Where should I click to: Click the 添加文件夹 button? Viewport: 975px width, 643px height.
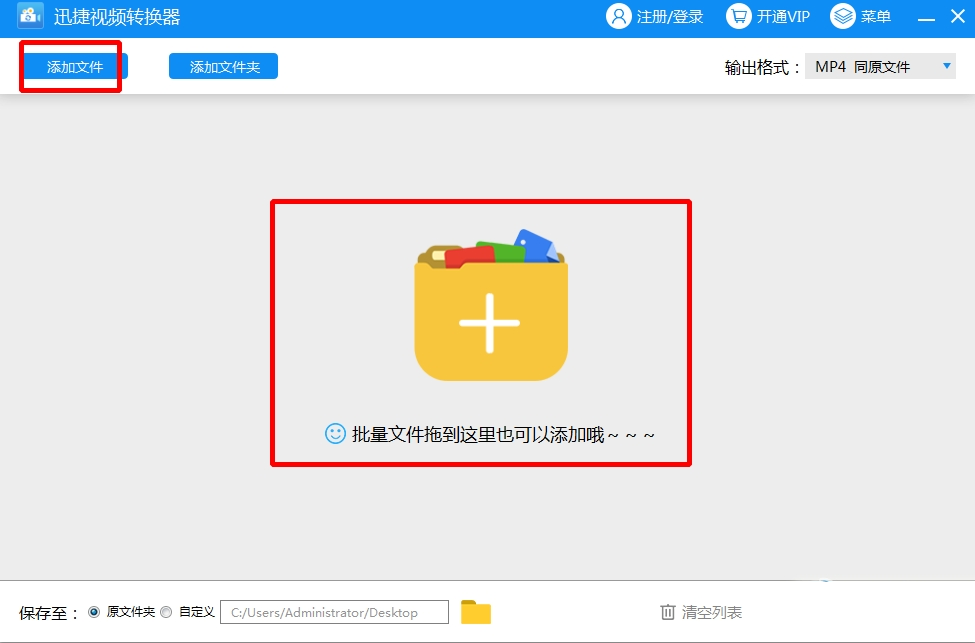(223, 65)
